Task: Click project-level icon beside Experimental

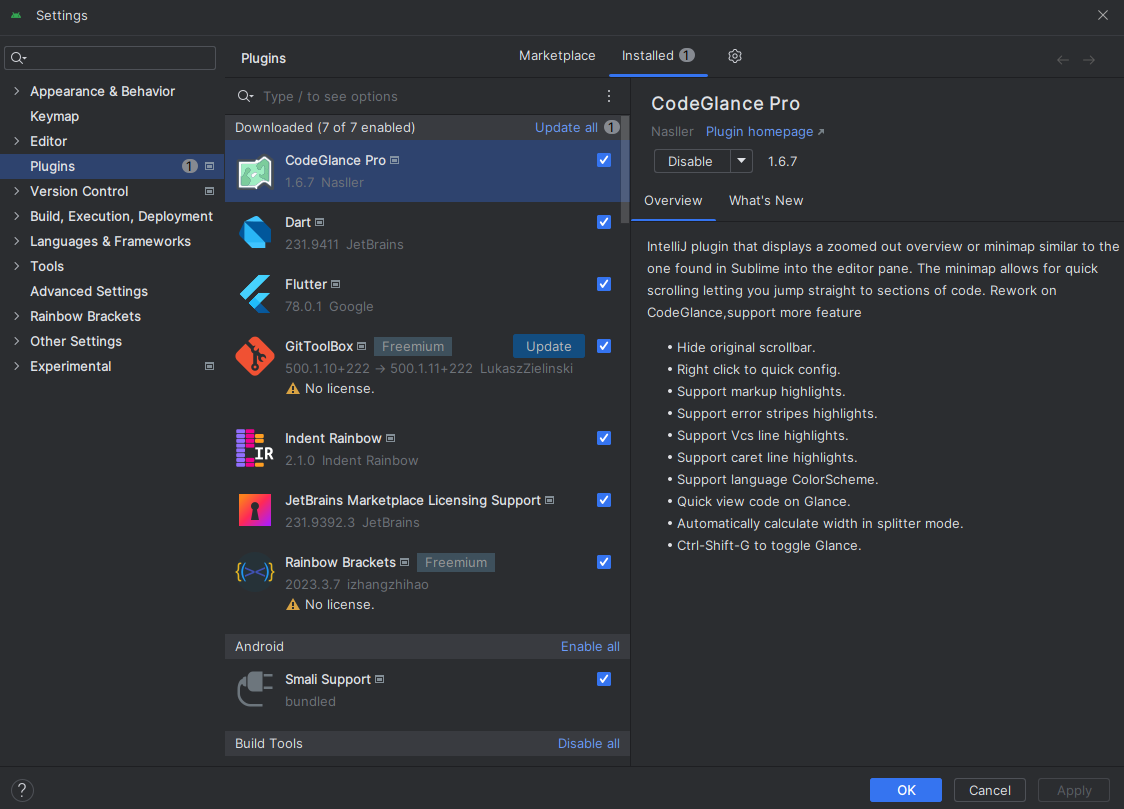Action: (x=209, y=366)
